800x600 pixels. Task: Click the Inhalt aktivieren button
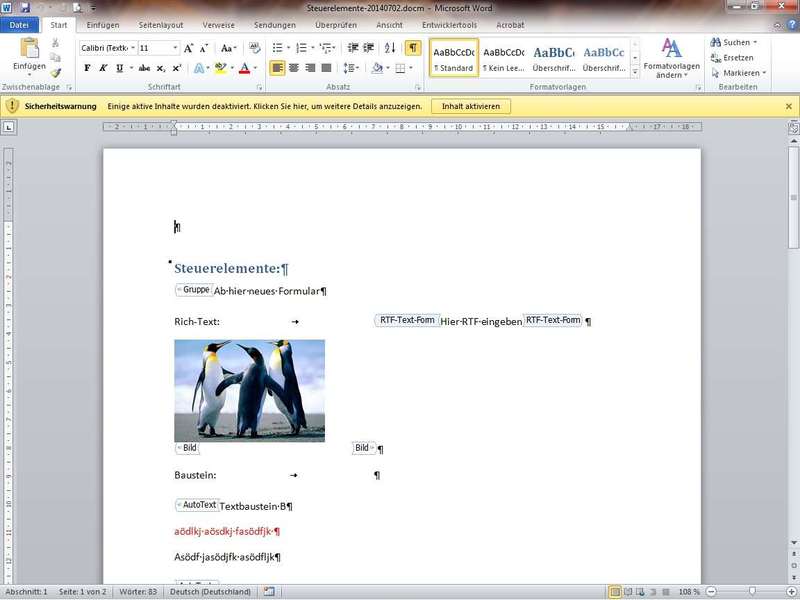click(471, 106)
